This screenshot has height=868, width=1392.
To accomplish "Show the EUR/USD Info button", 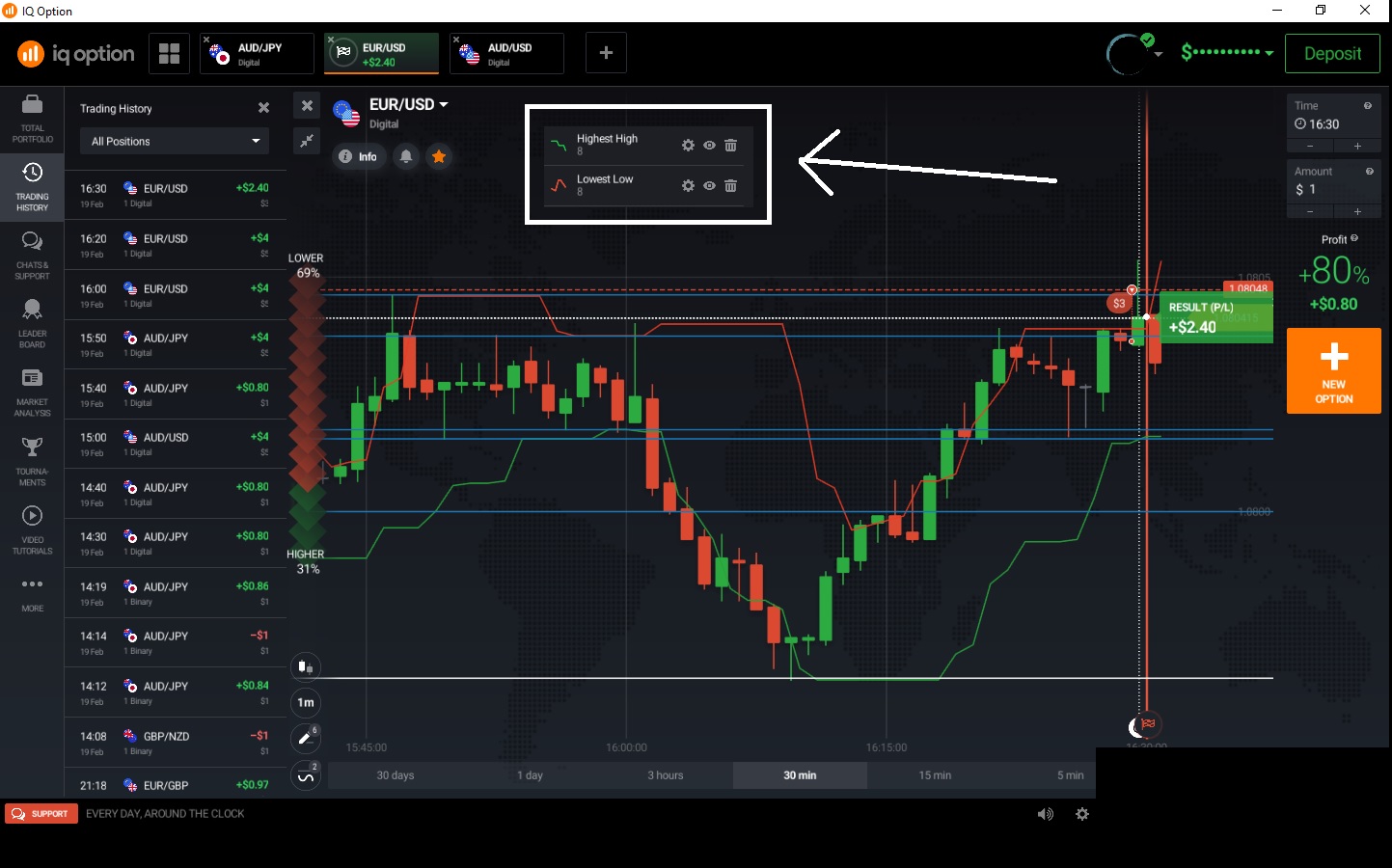I will pos(359,156).
